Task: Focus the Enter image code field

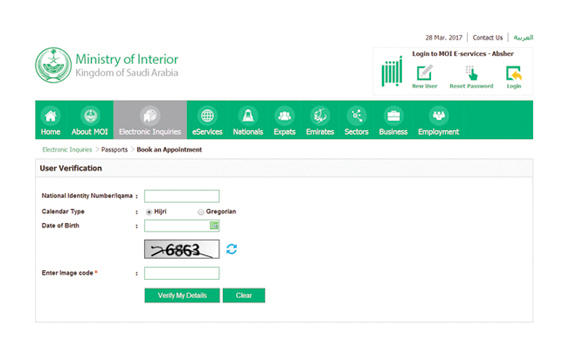Action: click(x=182, y=273)
